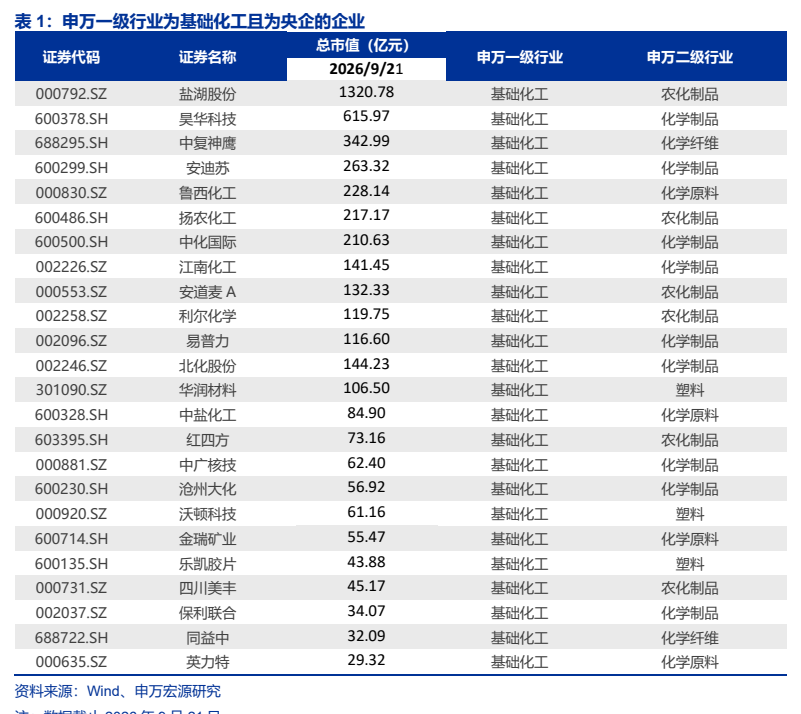
Task: Click the 申万二级行业 column header
Action: click(x=690, y=57)
